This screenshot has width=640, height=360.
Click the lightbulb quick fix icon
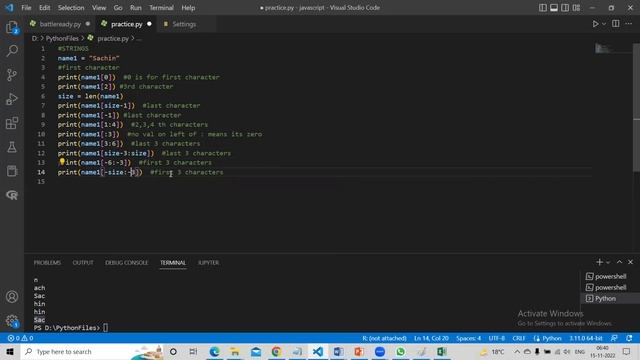click(62, 162)
